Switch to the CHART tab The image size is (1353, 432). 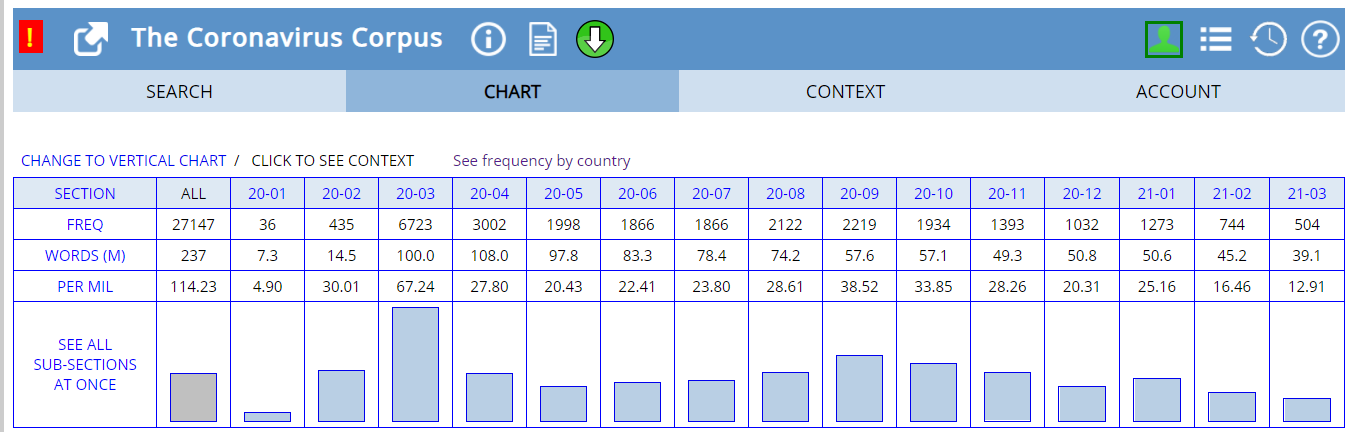pos(512,91)
